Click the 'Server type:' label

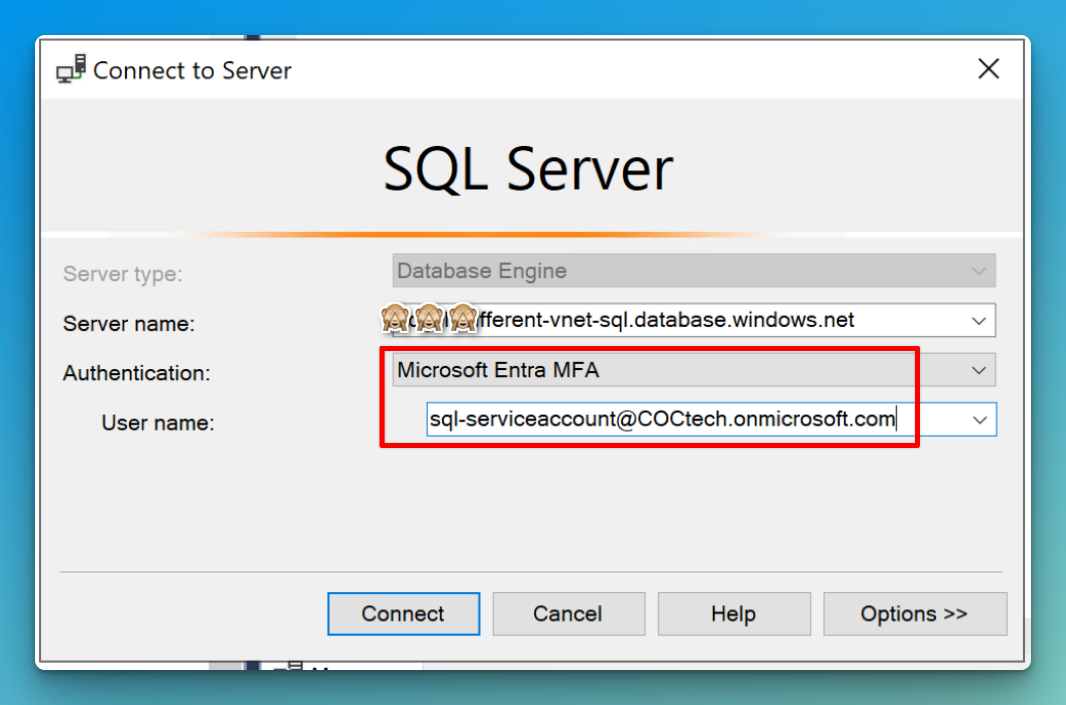pos(122,274)
